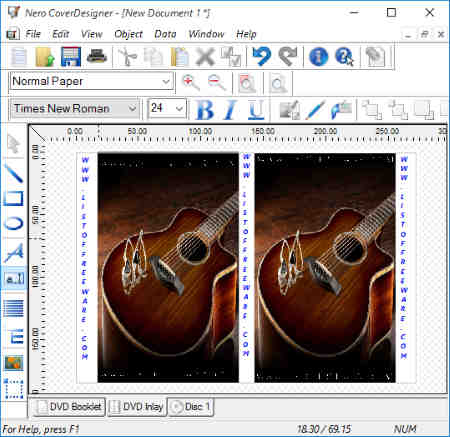This screenshot has height=437, width=450.
Task: Zoom in with the magnifier plus icon
Action: tap(191, 82)
